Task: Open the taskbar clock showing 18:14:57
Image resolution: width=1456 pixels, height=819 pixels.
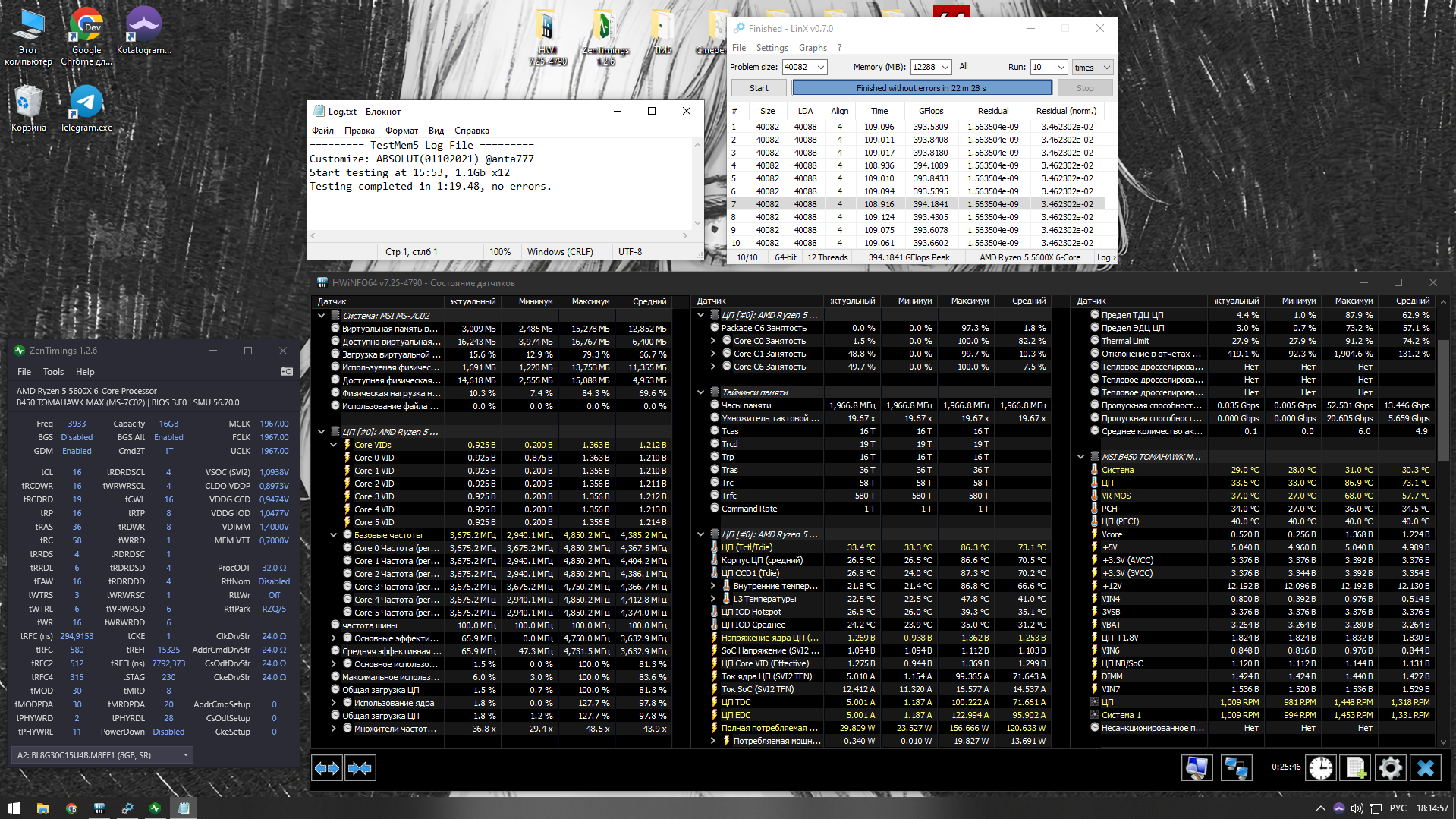Action: pyautogui.click(x=1432, y=808)
